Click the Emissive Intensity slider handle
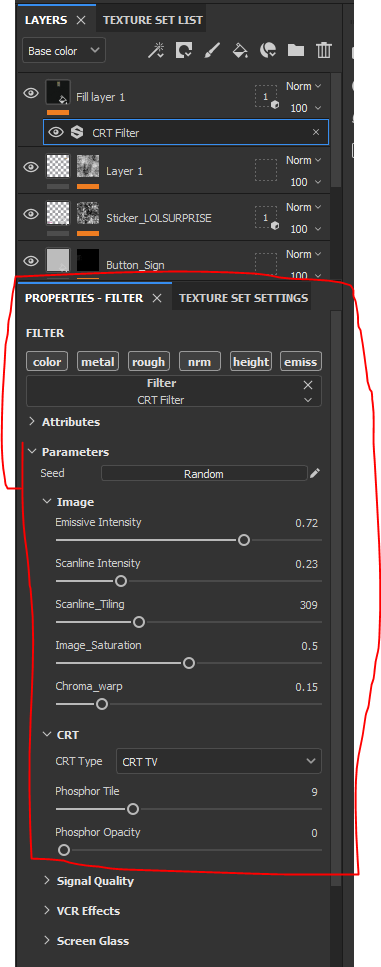Image resolution: width=381 pixels, height=967 pixels. (x=244, y=540)
